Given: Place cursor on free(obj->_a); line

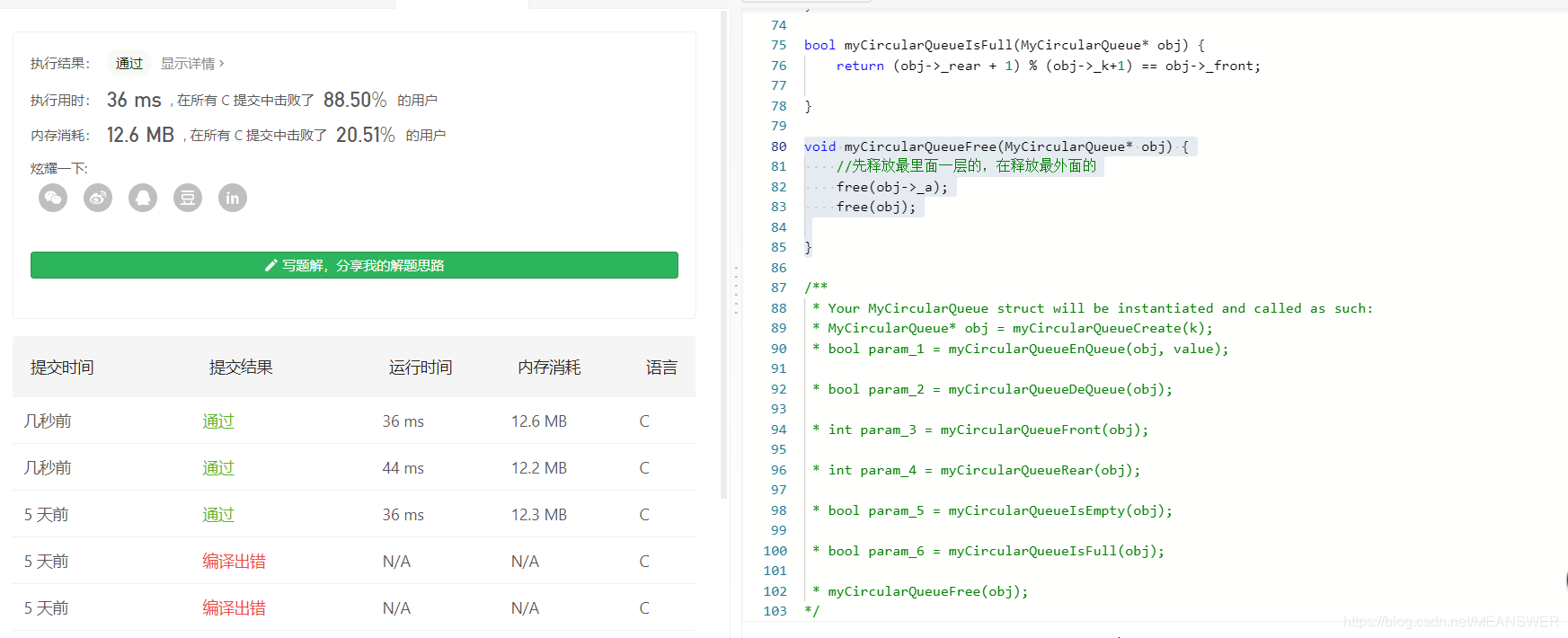Looking at the screenshot, I should (891, 187).
